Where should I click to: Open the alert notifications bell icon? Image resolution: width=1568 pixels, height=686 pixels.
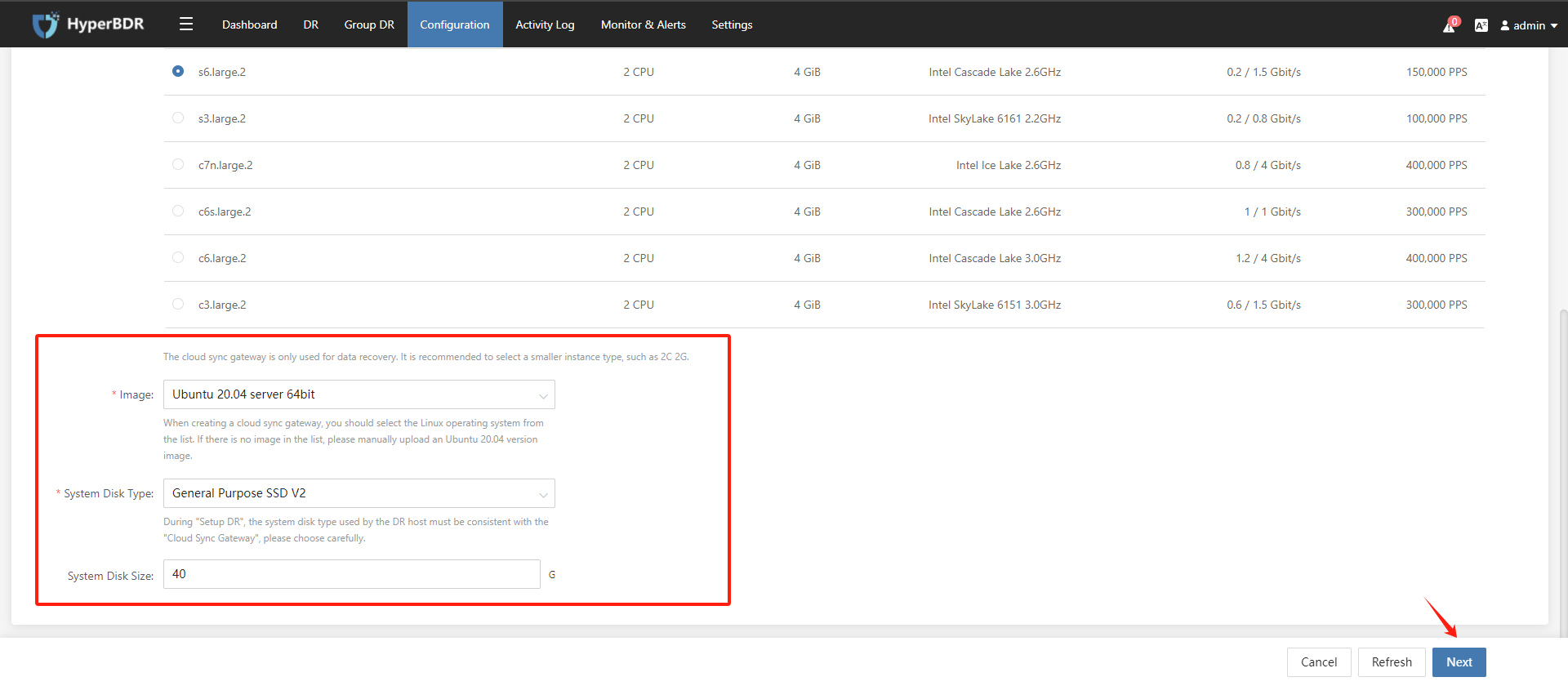(x=1450, y=25)
